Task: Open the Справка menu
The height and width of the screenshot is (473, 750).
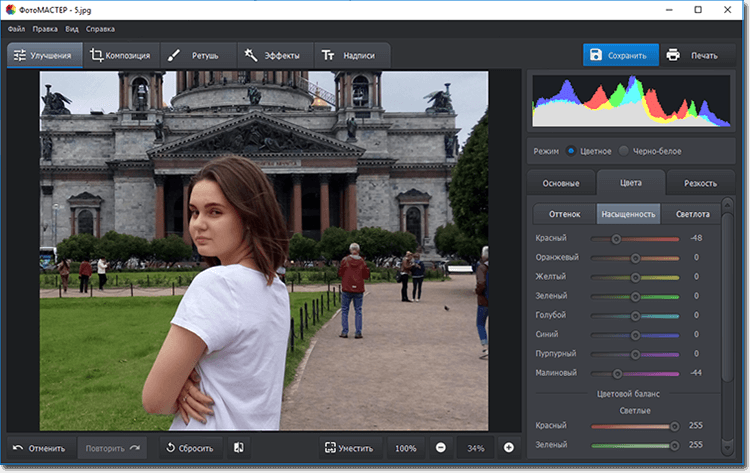Action: (100, 29)
